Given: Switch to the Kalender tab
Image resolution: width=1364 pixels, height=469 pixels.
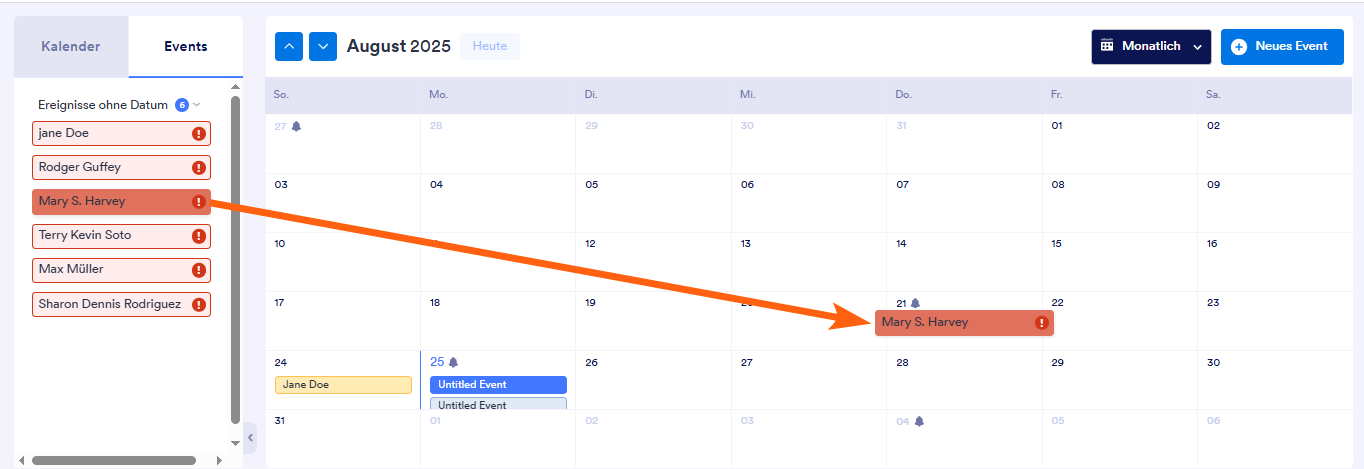Looking at the screenshot, I should (71, 47).
